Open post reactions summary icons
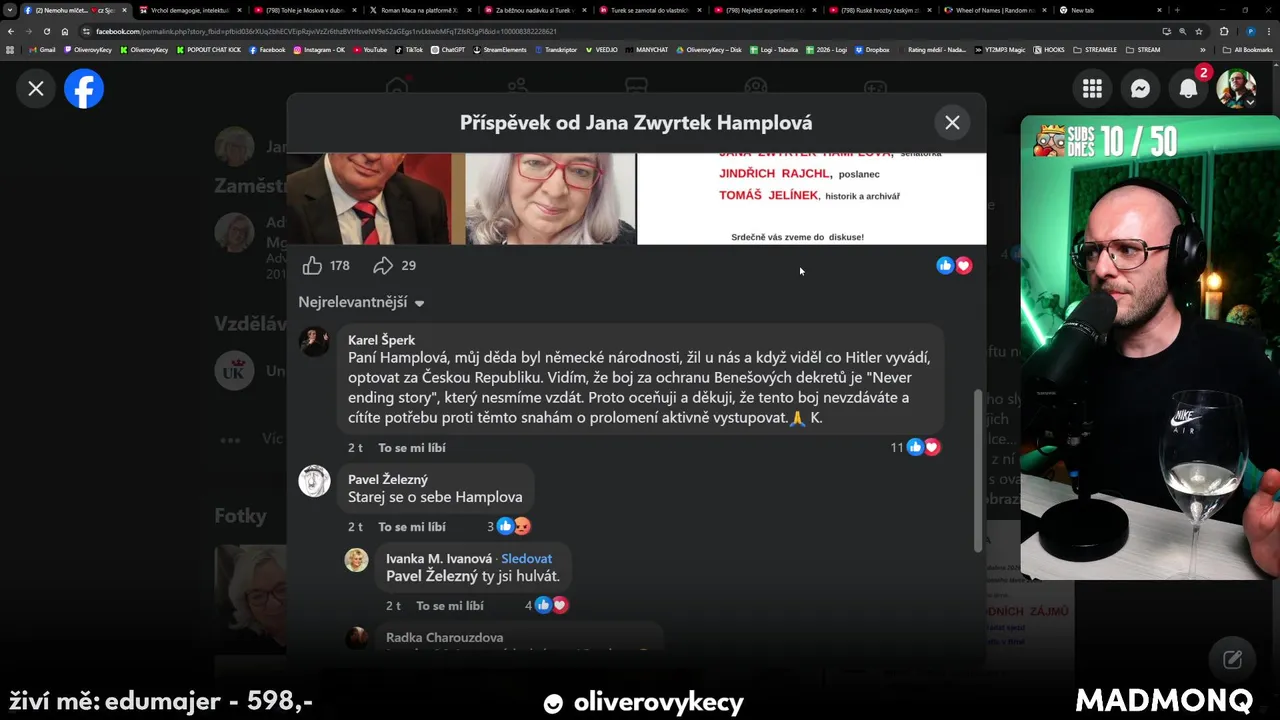 pyautogui.click(x=954, y=265)
